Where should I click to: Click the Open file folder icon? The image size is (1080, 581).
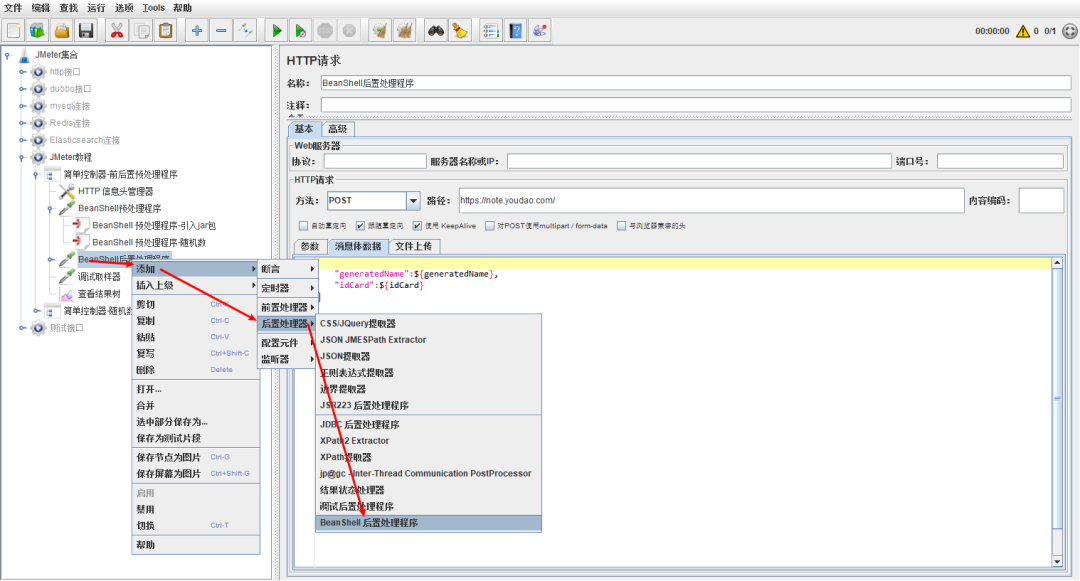tap(62, 30)
